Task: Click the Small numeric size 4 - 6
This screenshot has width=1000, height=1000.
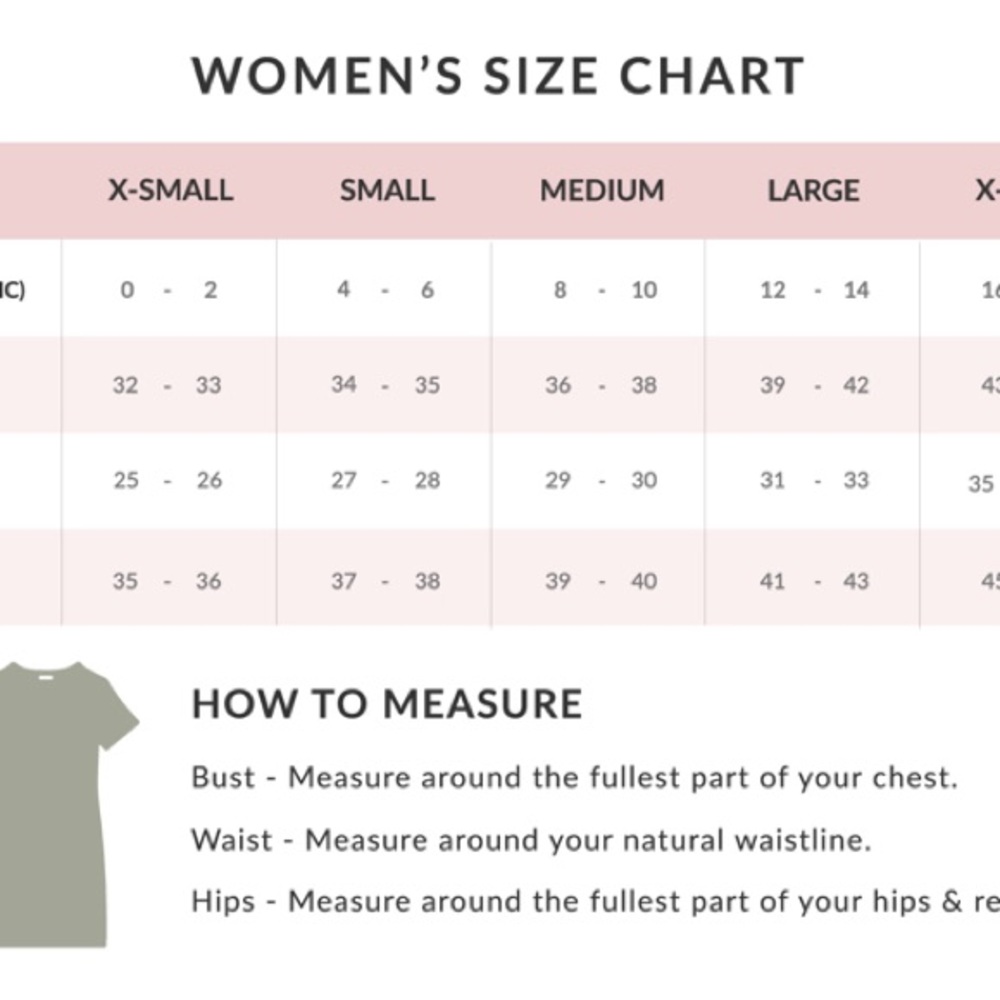Action: [x=385, y=290]
